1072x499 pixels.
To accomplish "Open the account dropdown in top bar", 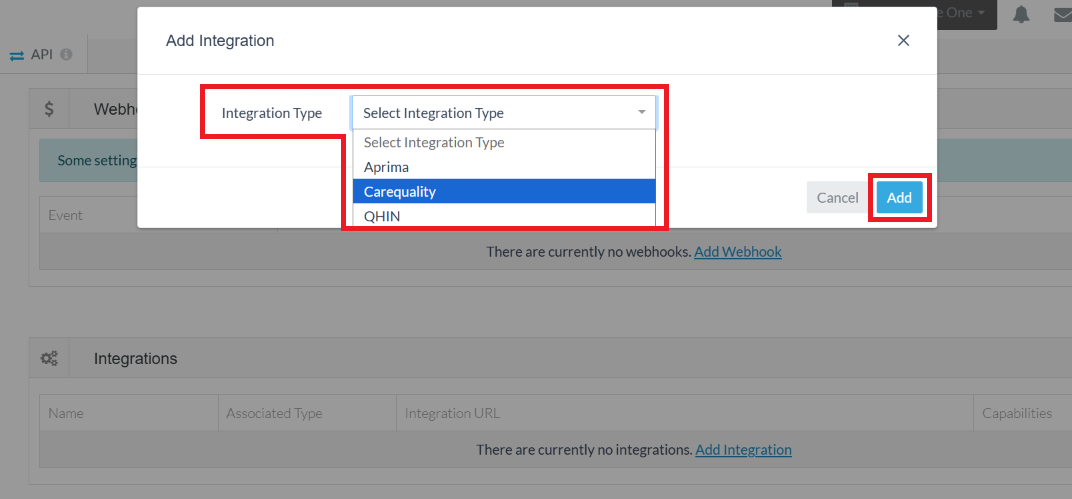I will 914,14.
